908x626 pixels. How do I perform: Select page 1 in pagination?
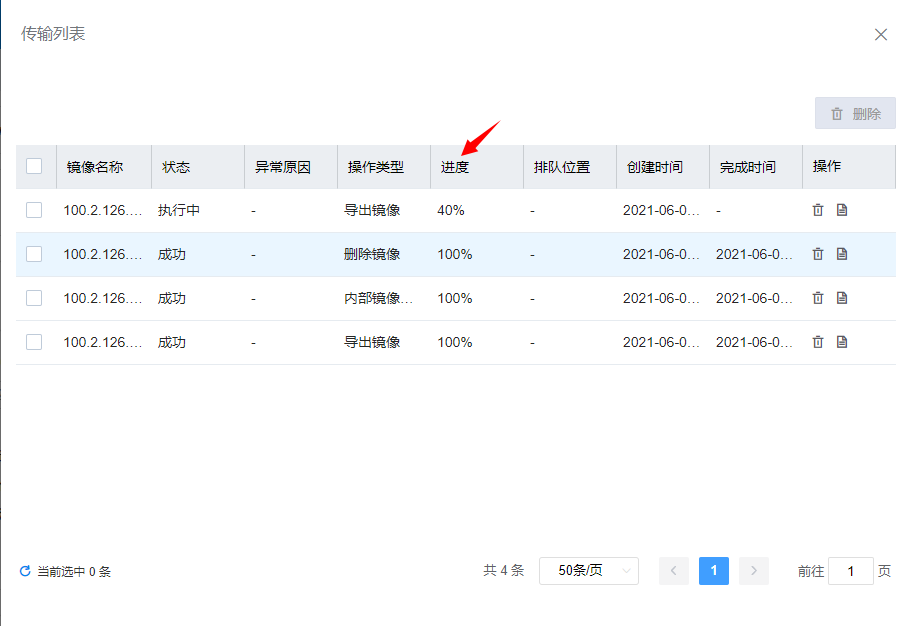[713, 571]
